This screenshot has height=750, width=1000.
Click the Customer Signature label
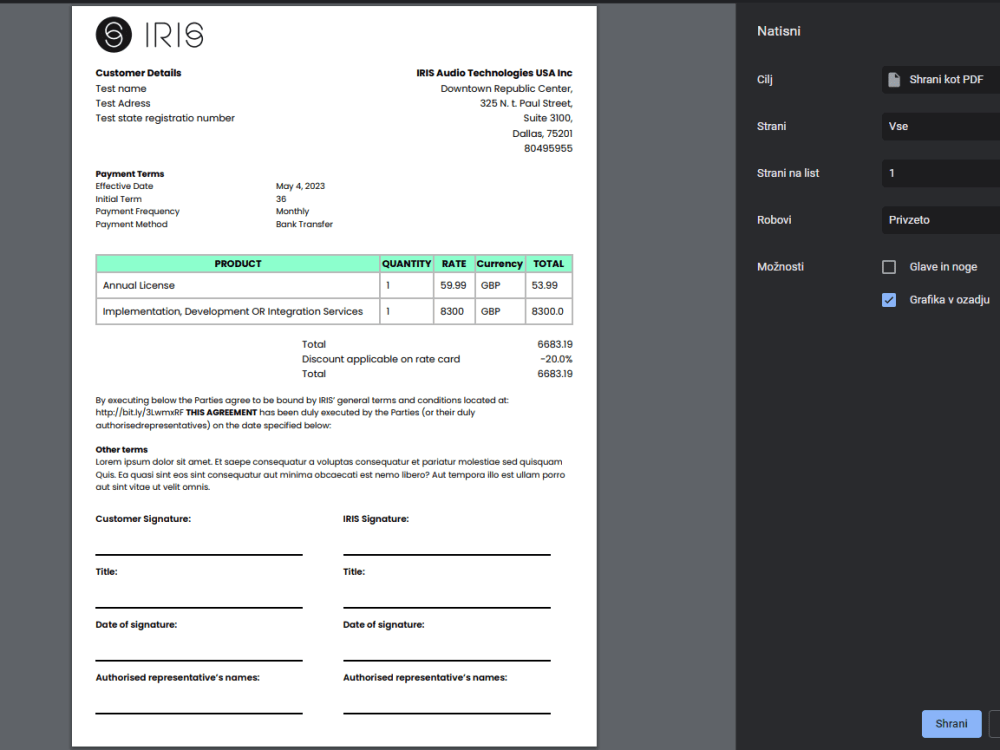coord(143,519)
